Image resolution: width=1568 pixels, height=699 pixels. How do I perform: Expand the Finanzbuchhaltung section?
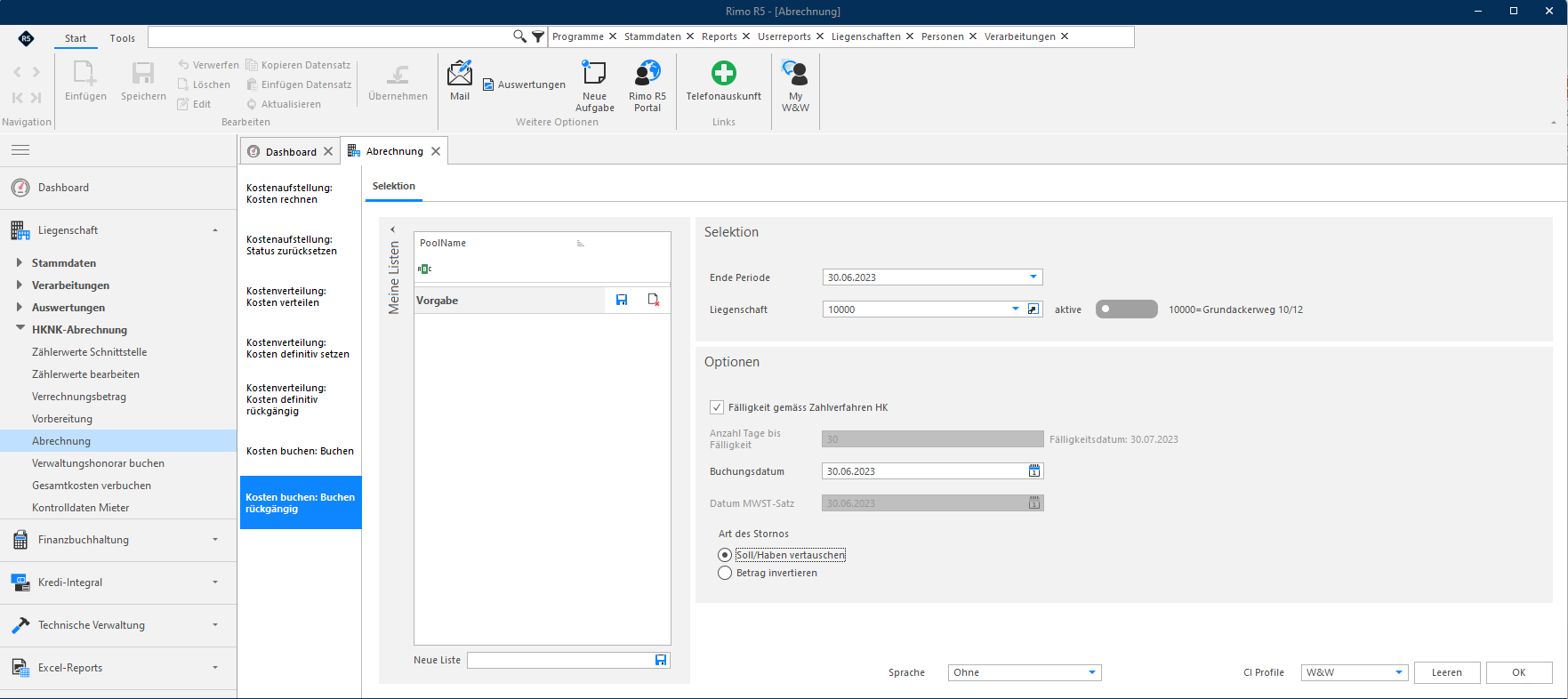click(x=118, y=540)
